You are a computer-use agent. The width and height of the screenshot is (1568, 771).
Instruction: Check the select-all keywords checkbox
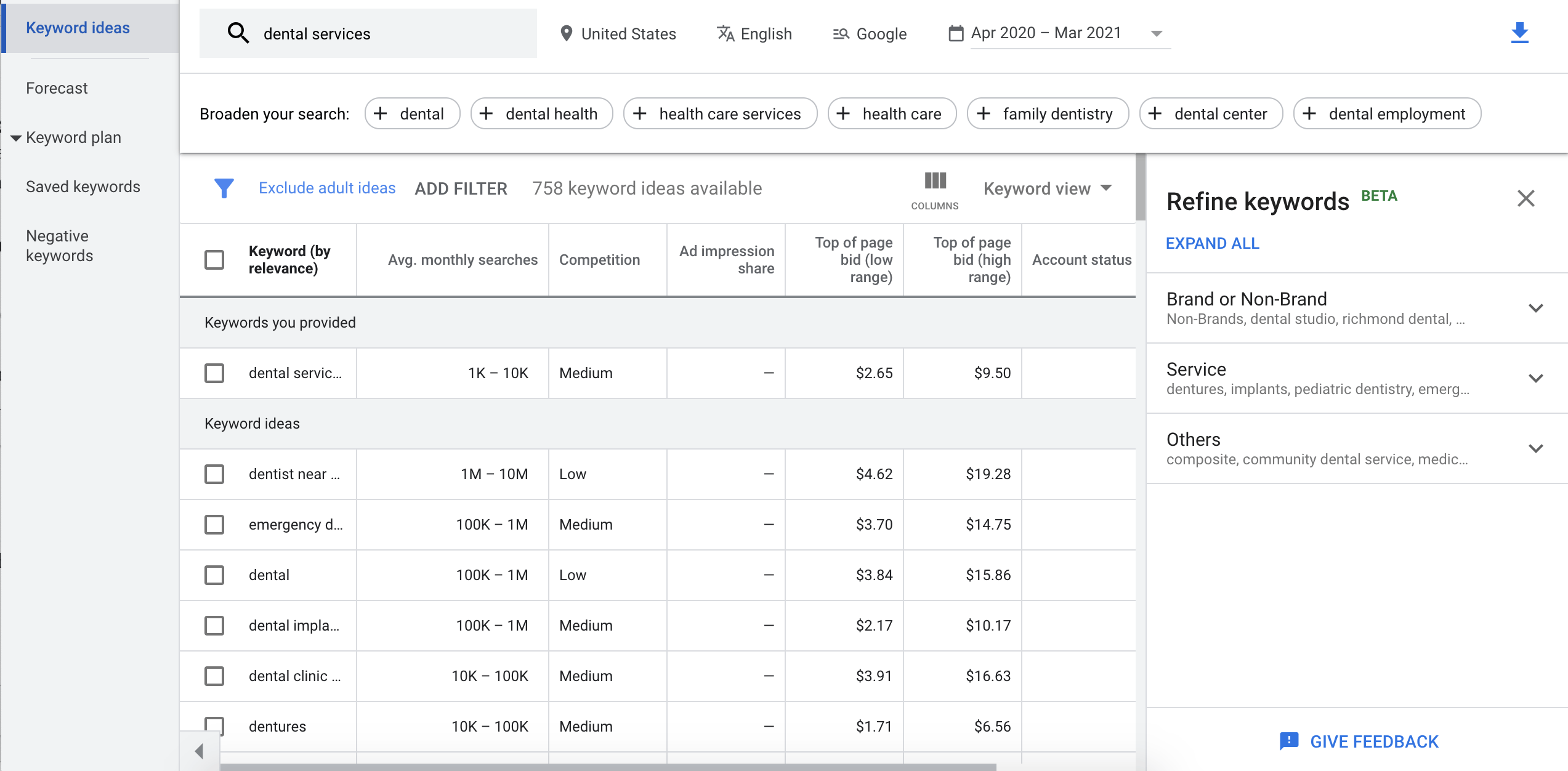214,260
